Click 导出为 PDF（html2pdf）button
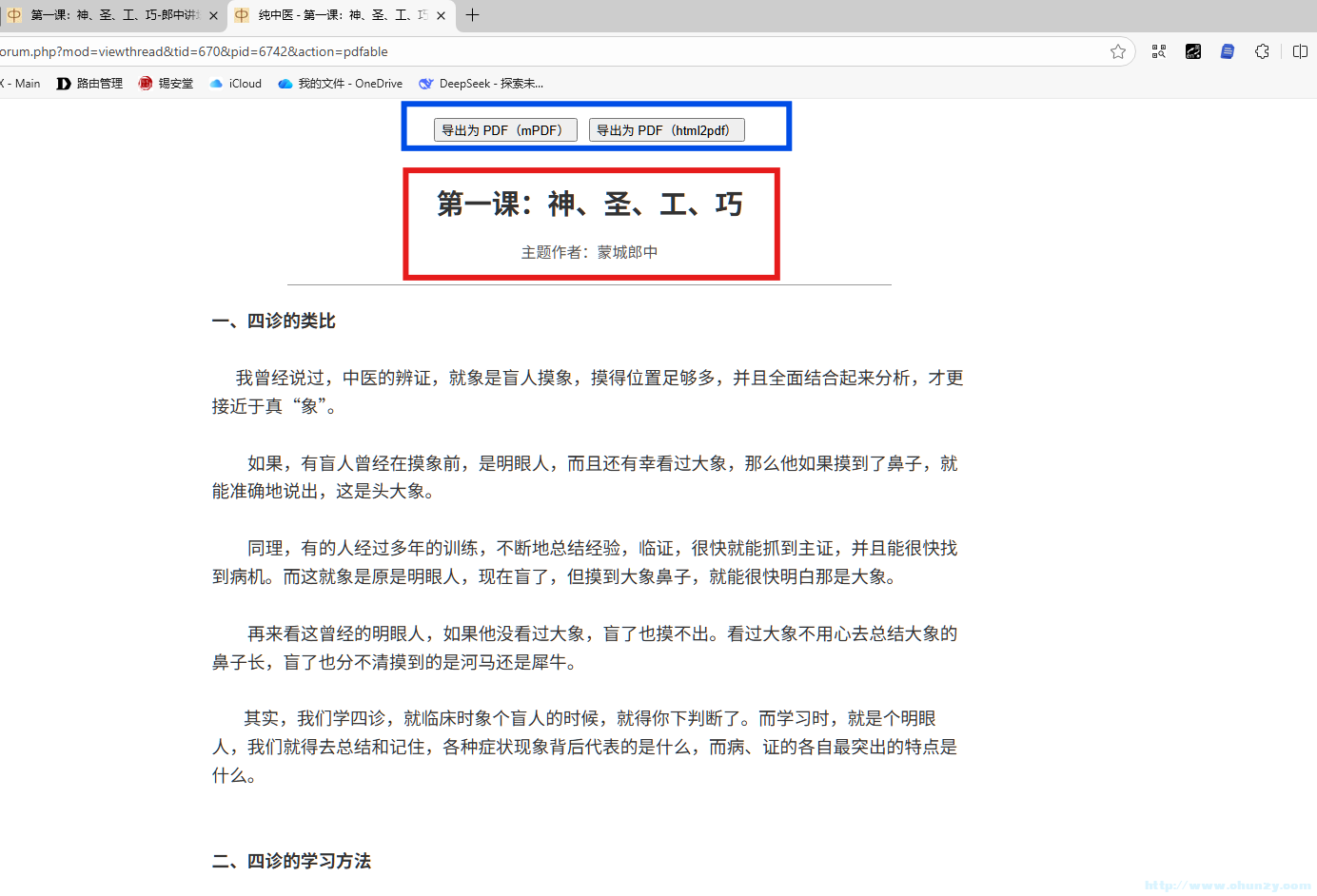Screen dimensions: 1317x896 [x=666, y=129]
